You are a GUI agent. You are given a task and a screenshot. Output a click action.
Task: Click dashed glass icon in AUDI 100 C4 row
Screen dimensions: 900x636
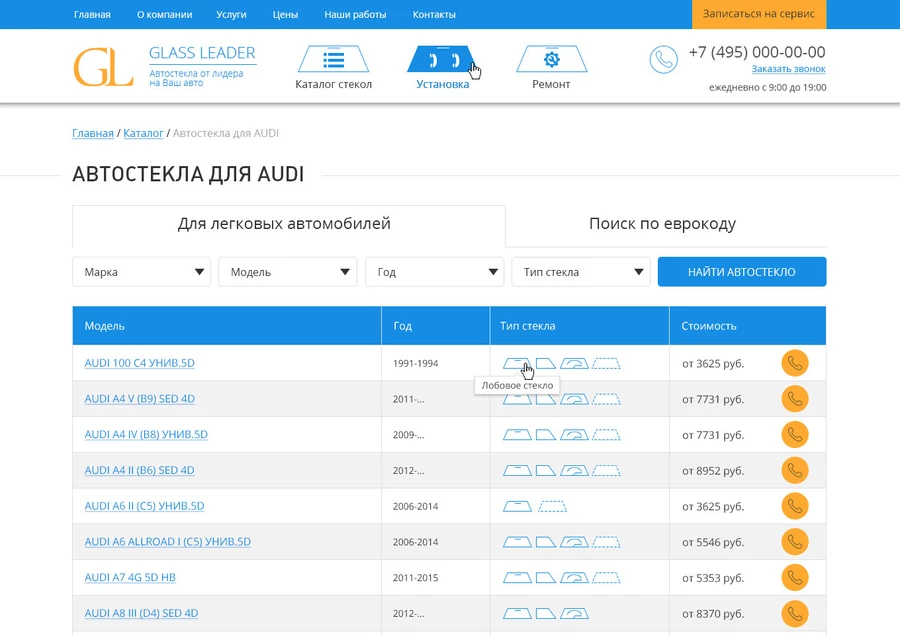pos(606,363)
